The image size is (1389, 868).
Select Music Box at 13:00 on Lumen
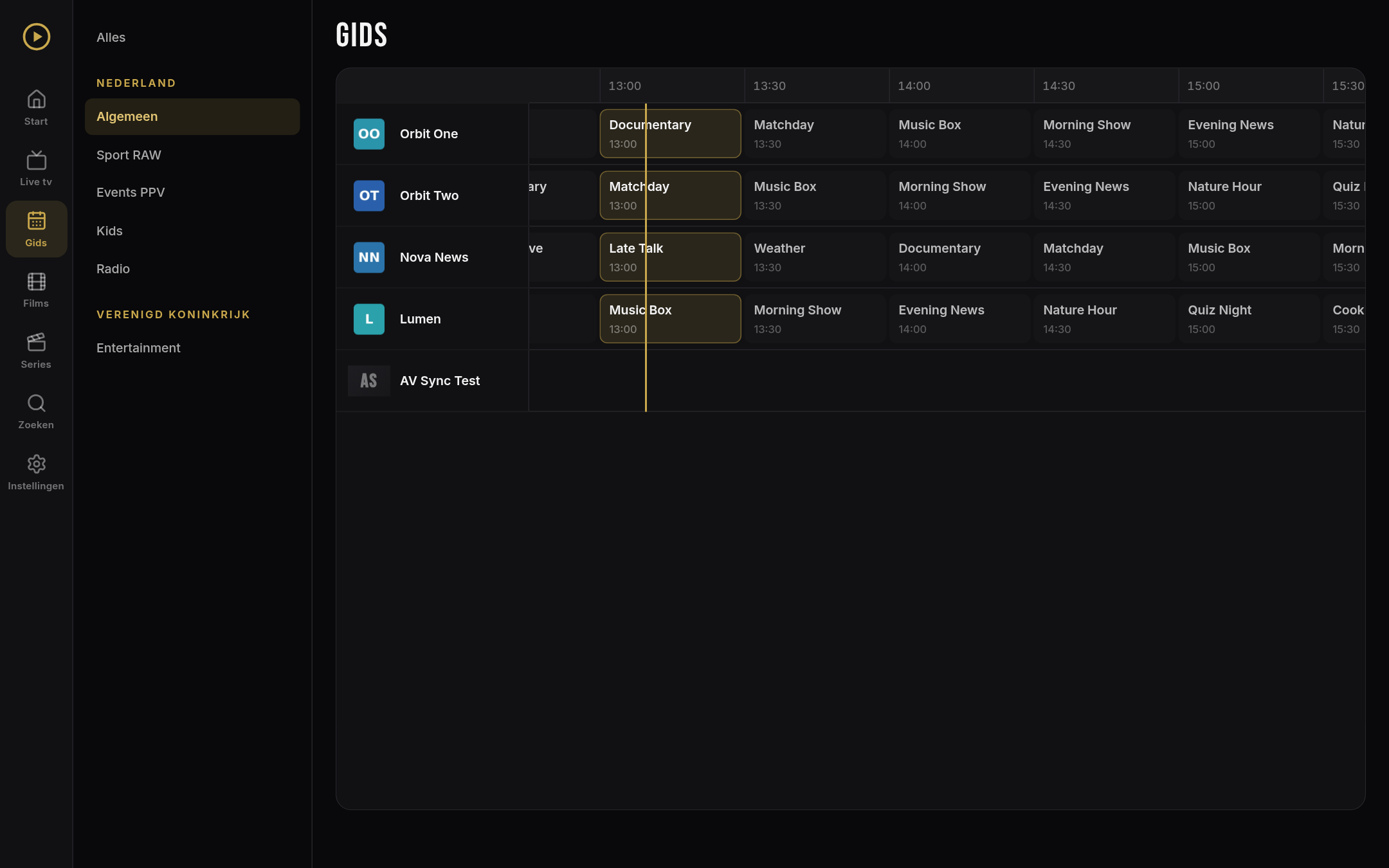point(670,319)
